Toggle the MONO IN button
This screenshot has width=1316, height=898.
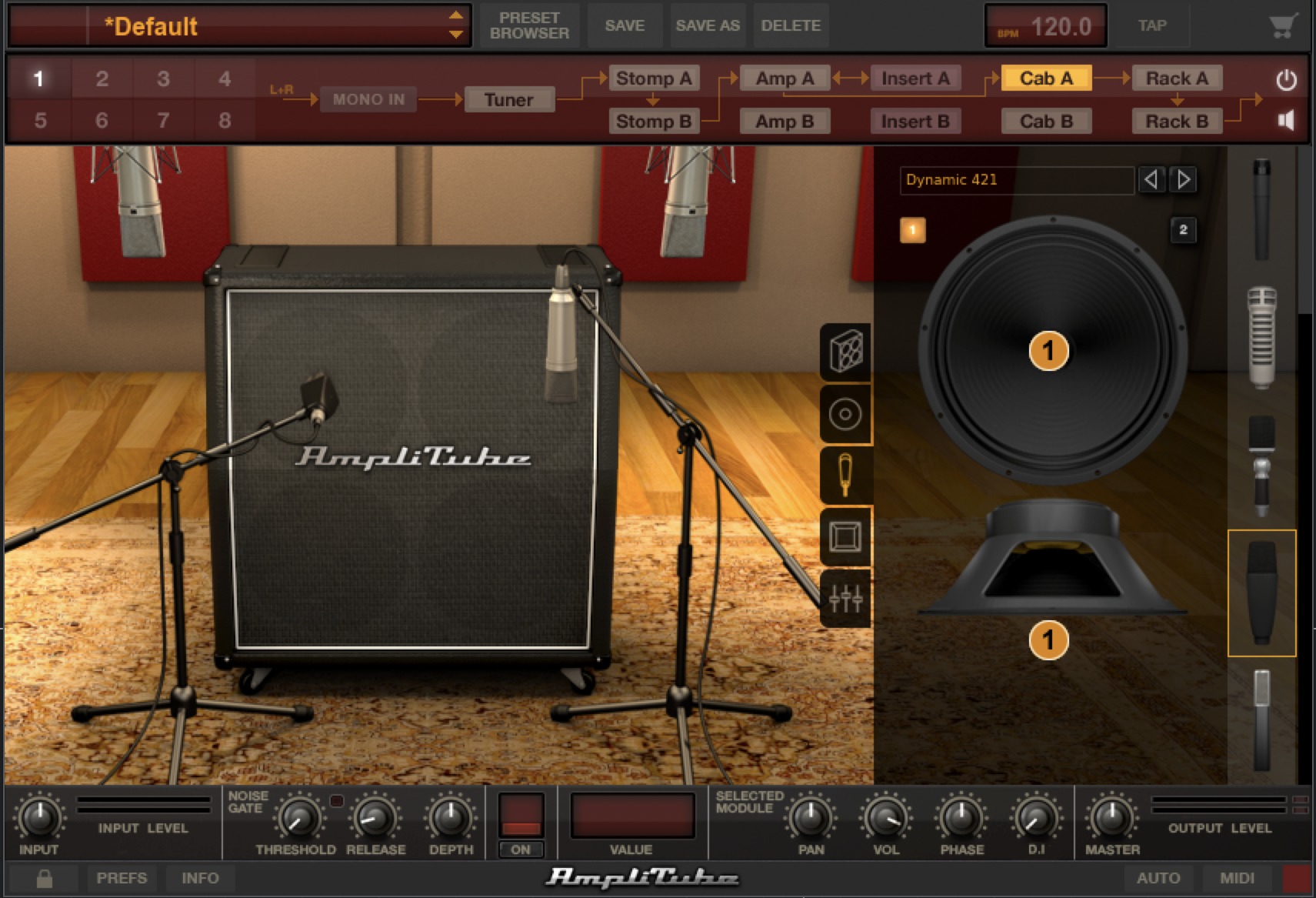[368, 99]
